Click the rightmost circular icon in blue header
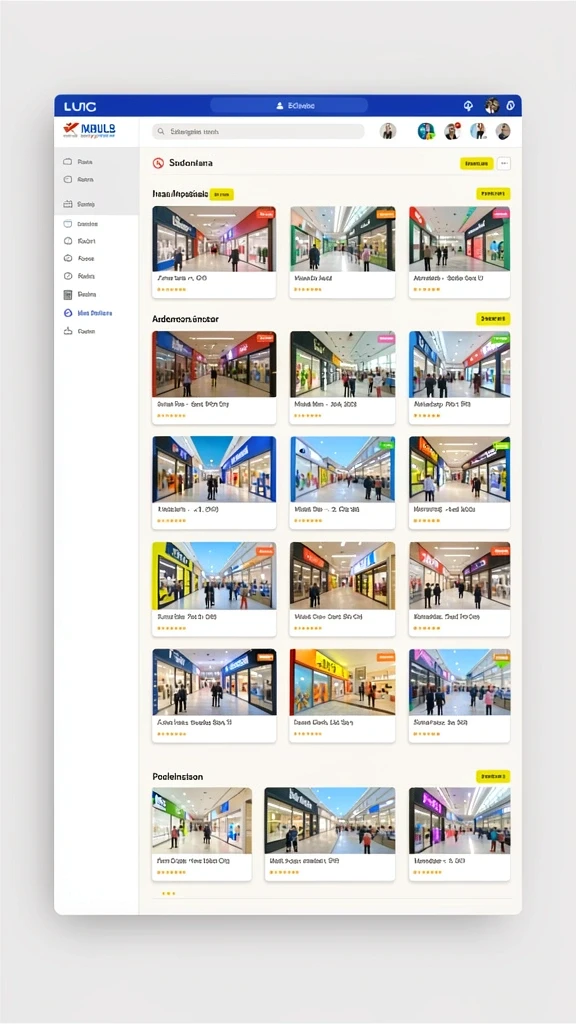 click(x=511, y=106)
